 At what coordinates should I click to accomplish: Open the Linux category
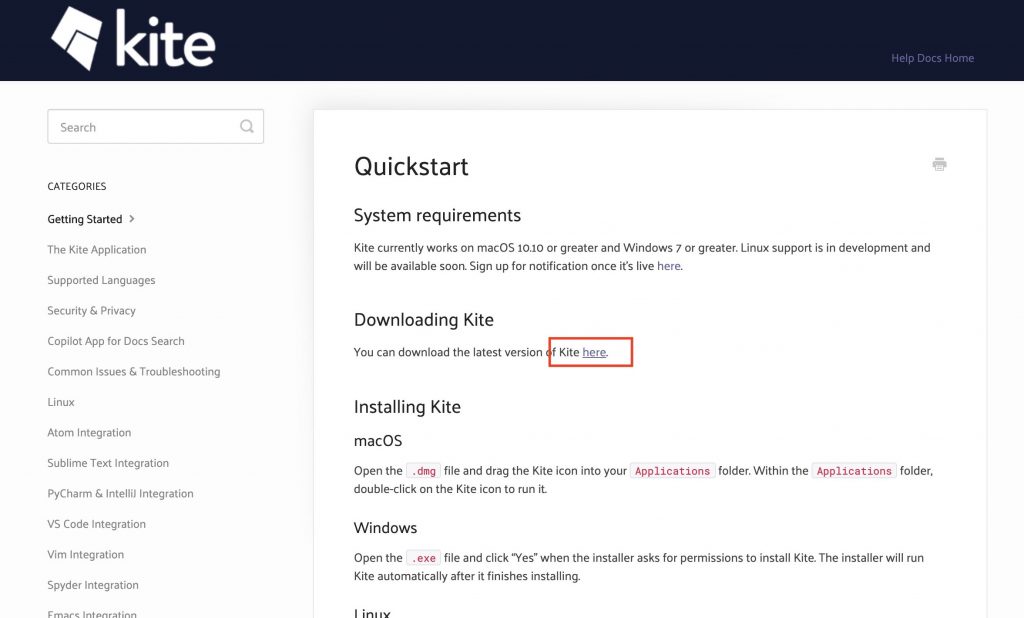[61, 402]
